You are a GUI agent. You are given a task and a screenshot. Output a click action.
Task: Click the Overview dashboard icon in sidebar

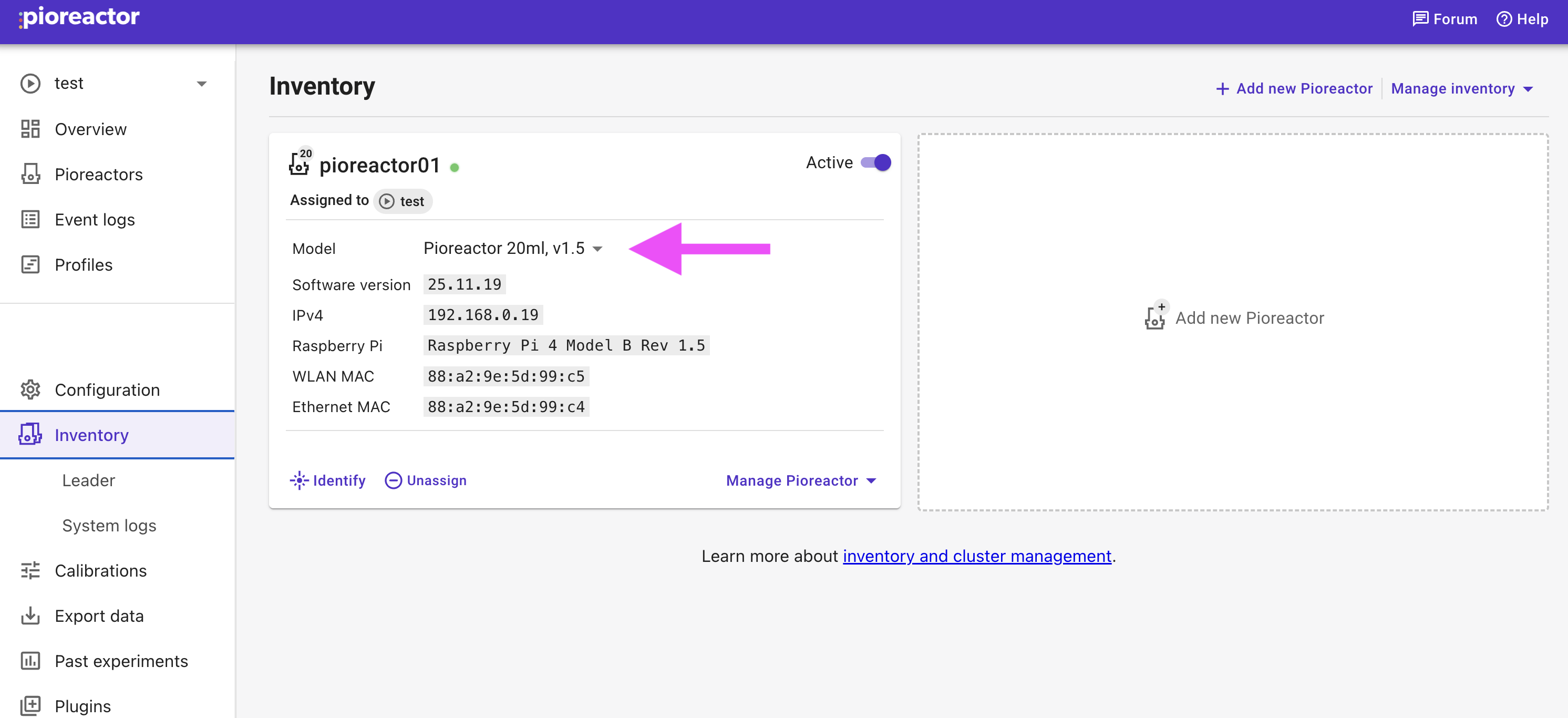pyautogui.click(x=30, y=129)
